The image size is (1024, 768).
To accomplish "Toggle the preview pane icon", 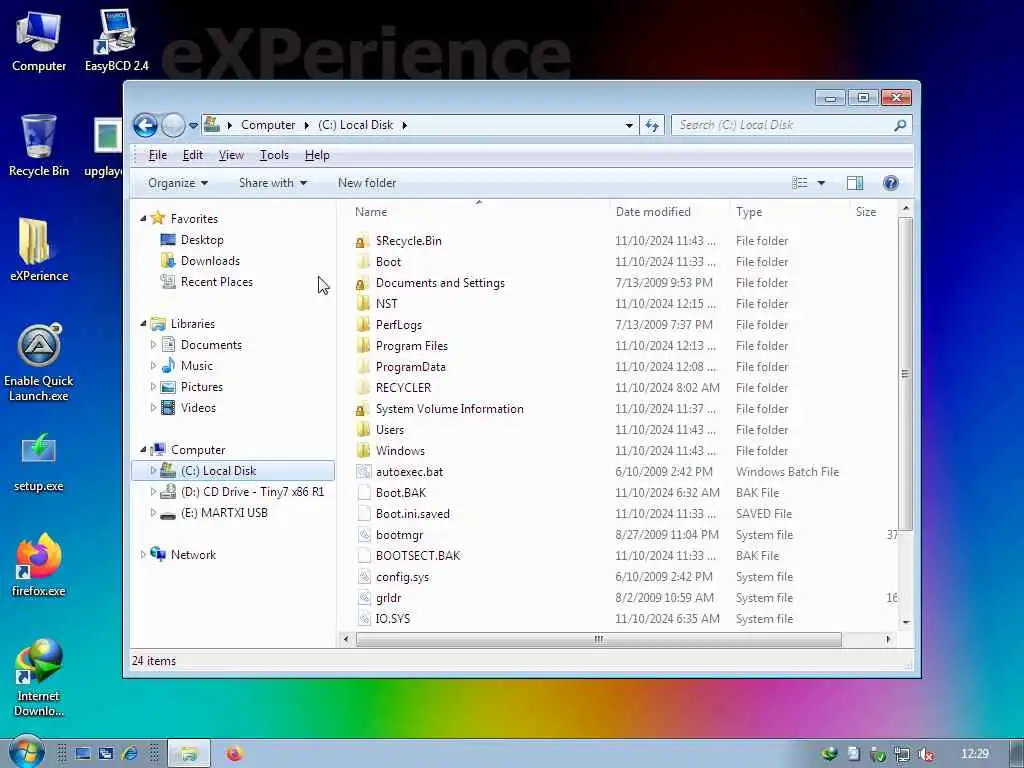I will point(854,183).
